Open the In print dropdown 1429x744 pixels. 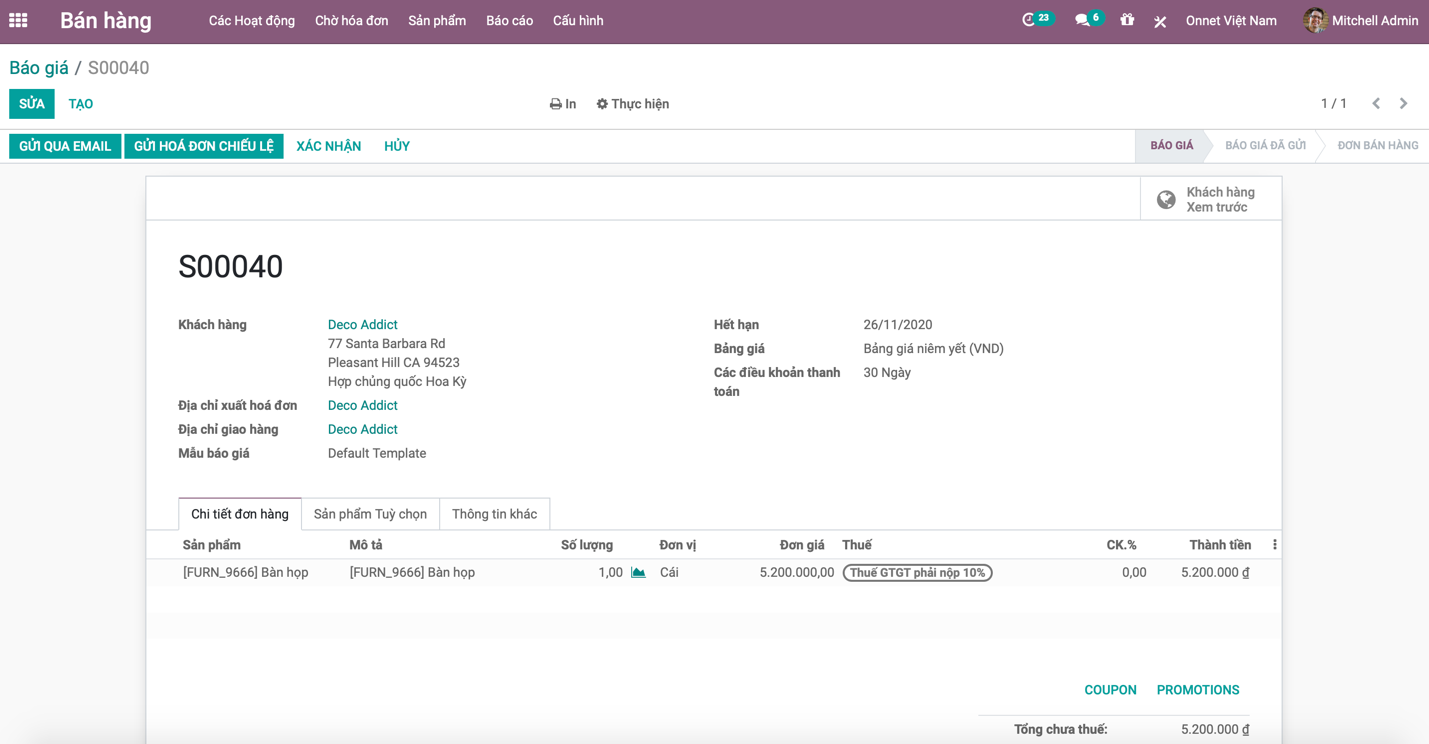[x=563, y=104]
